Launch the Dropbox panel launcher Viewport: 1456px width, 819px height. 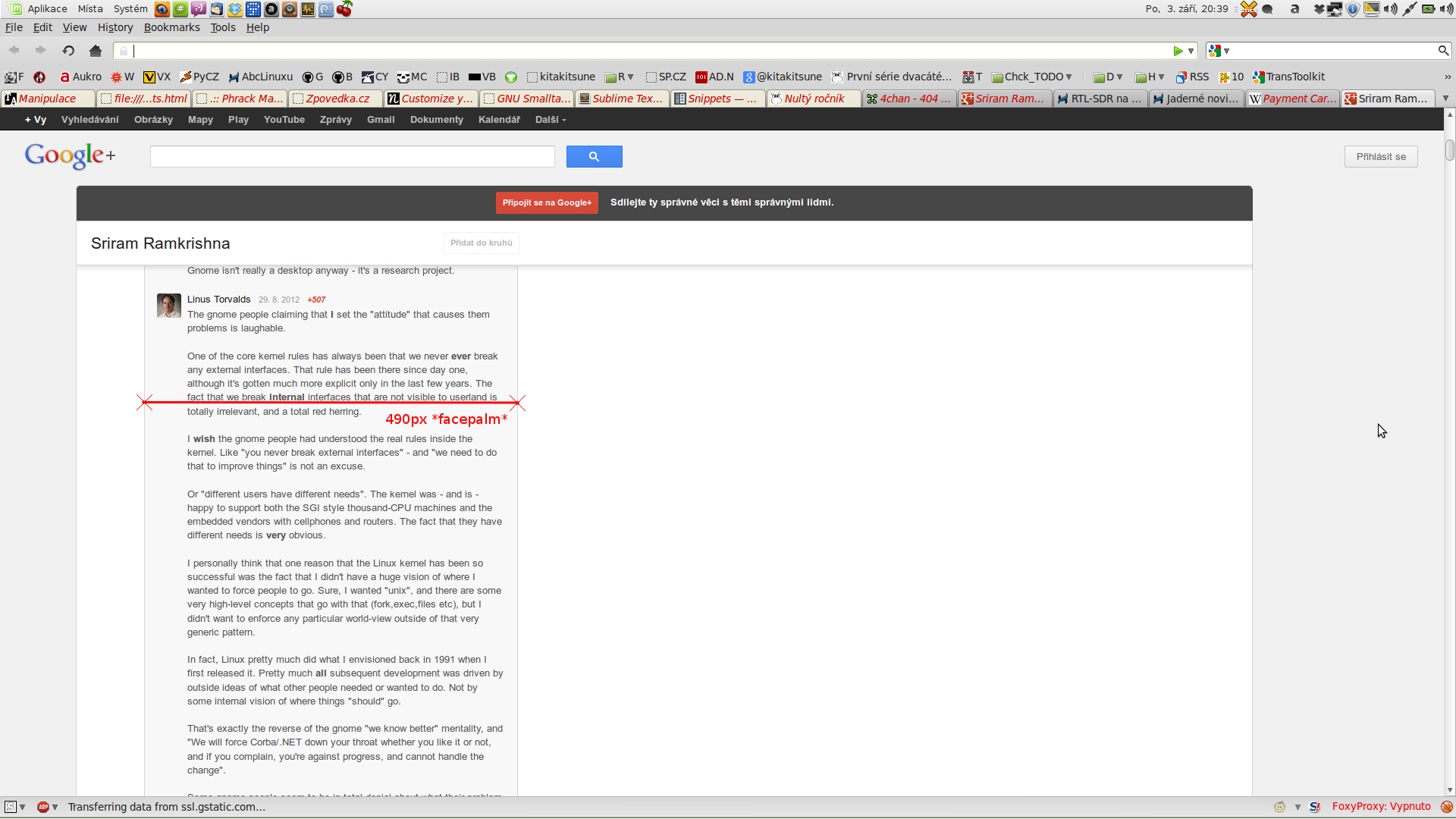coord(235,9)
